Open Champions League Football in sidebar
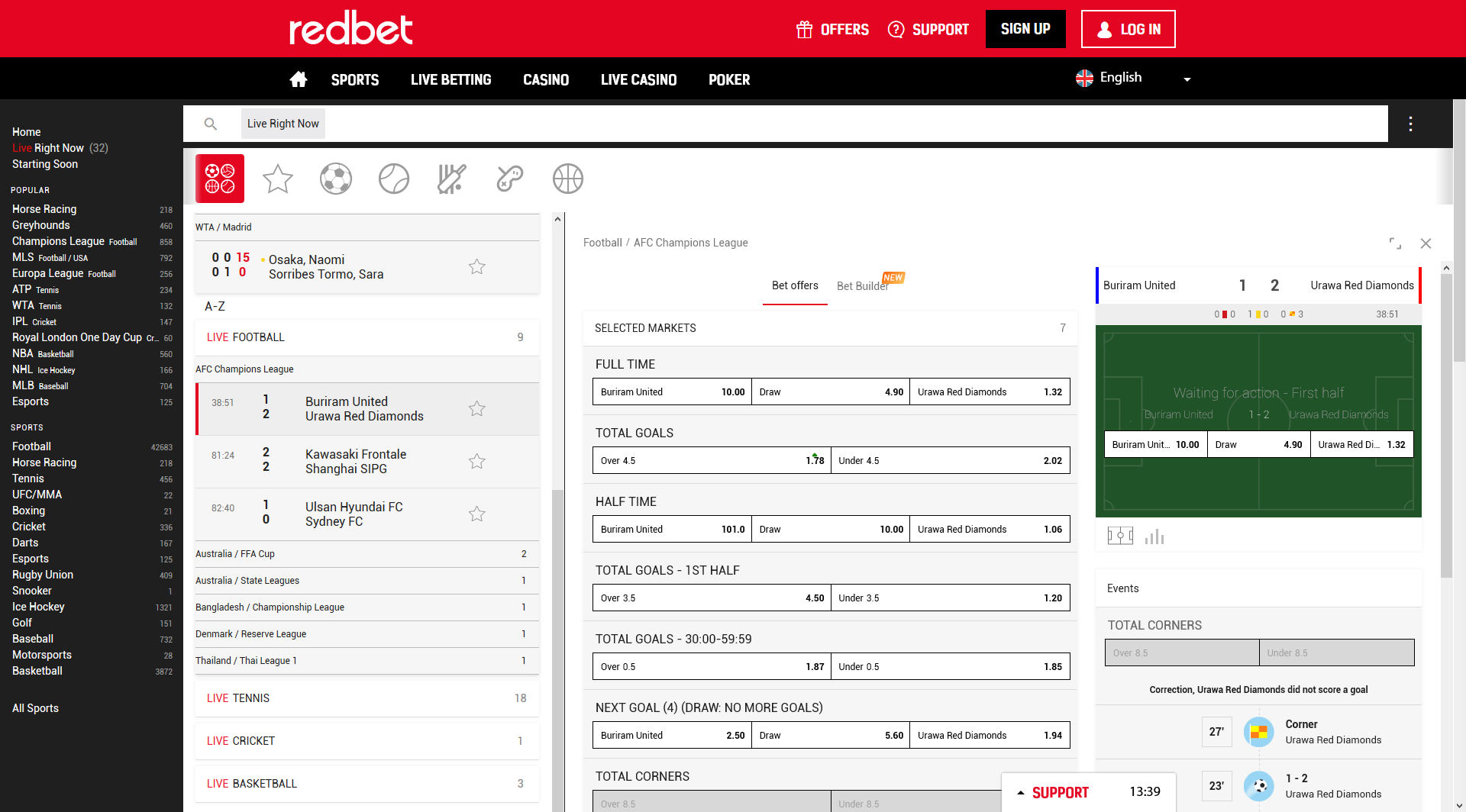The image size is (1466, 812). point(74,241)
